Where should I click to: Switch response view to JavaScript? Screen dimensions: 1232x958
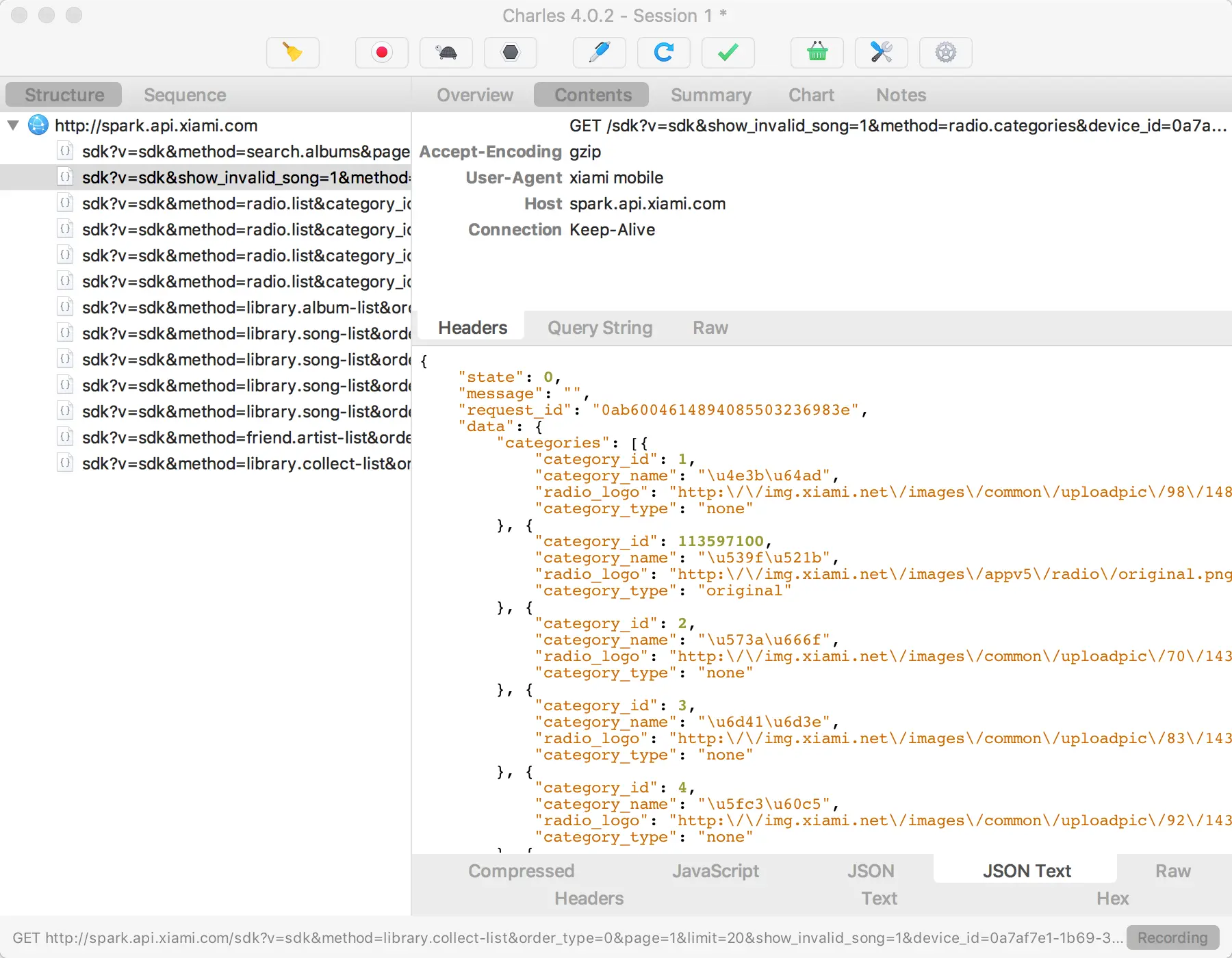pyautogui.click(x=715, y=870)
